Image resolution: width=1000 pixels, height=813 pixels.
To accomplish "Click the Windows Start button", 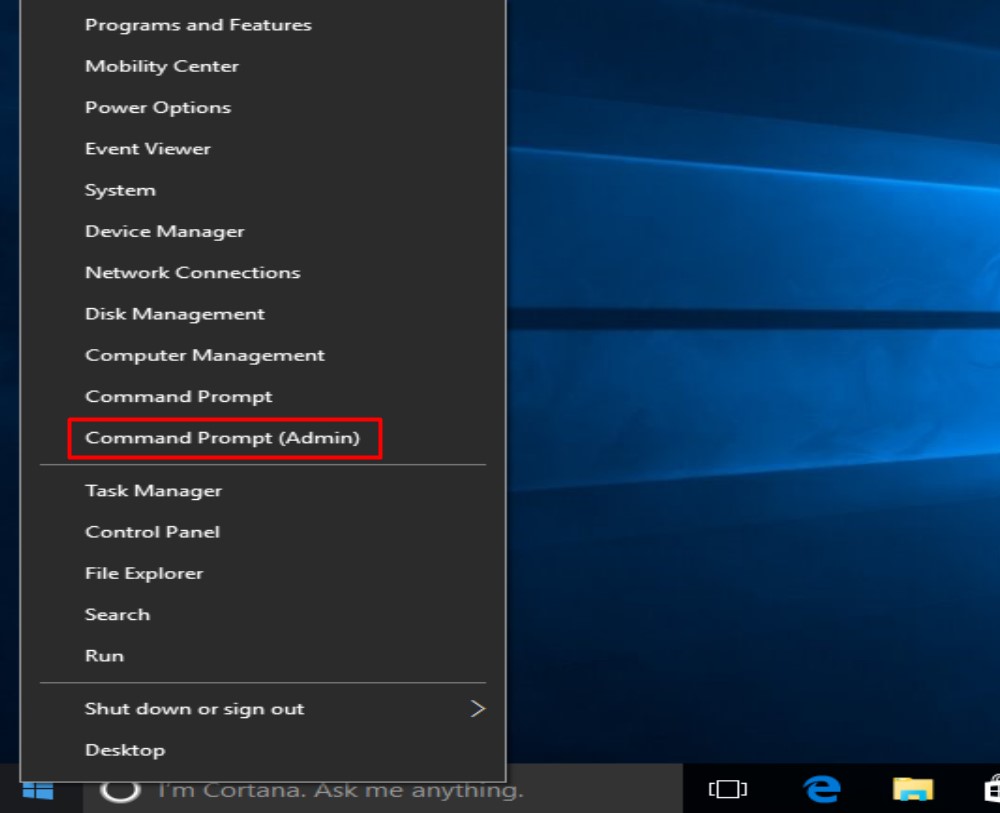I will coord(38,790).
